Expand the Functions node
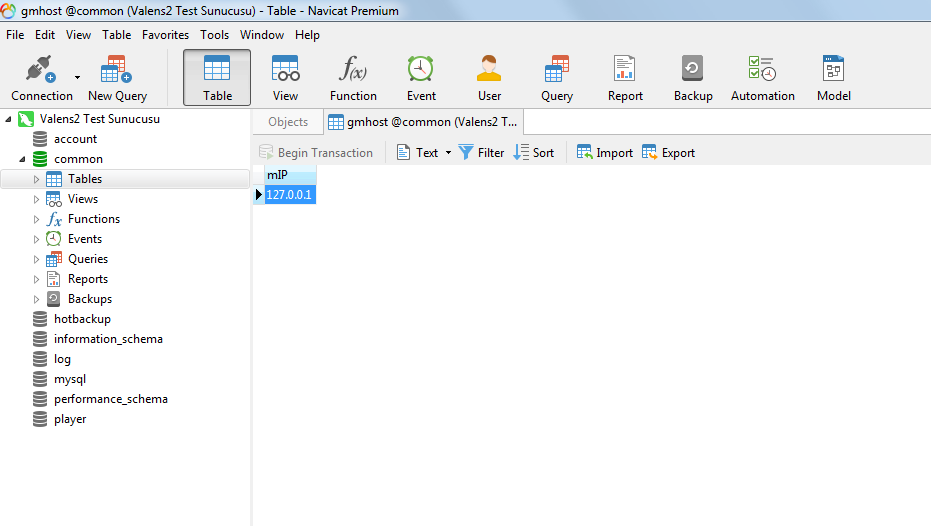This screenshot has height=526, width=931. (36, 220)
